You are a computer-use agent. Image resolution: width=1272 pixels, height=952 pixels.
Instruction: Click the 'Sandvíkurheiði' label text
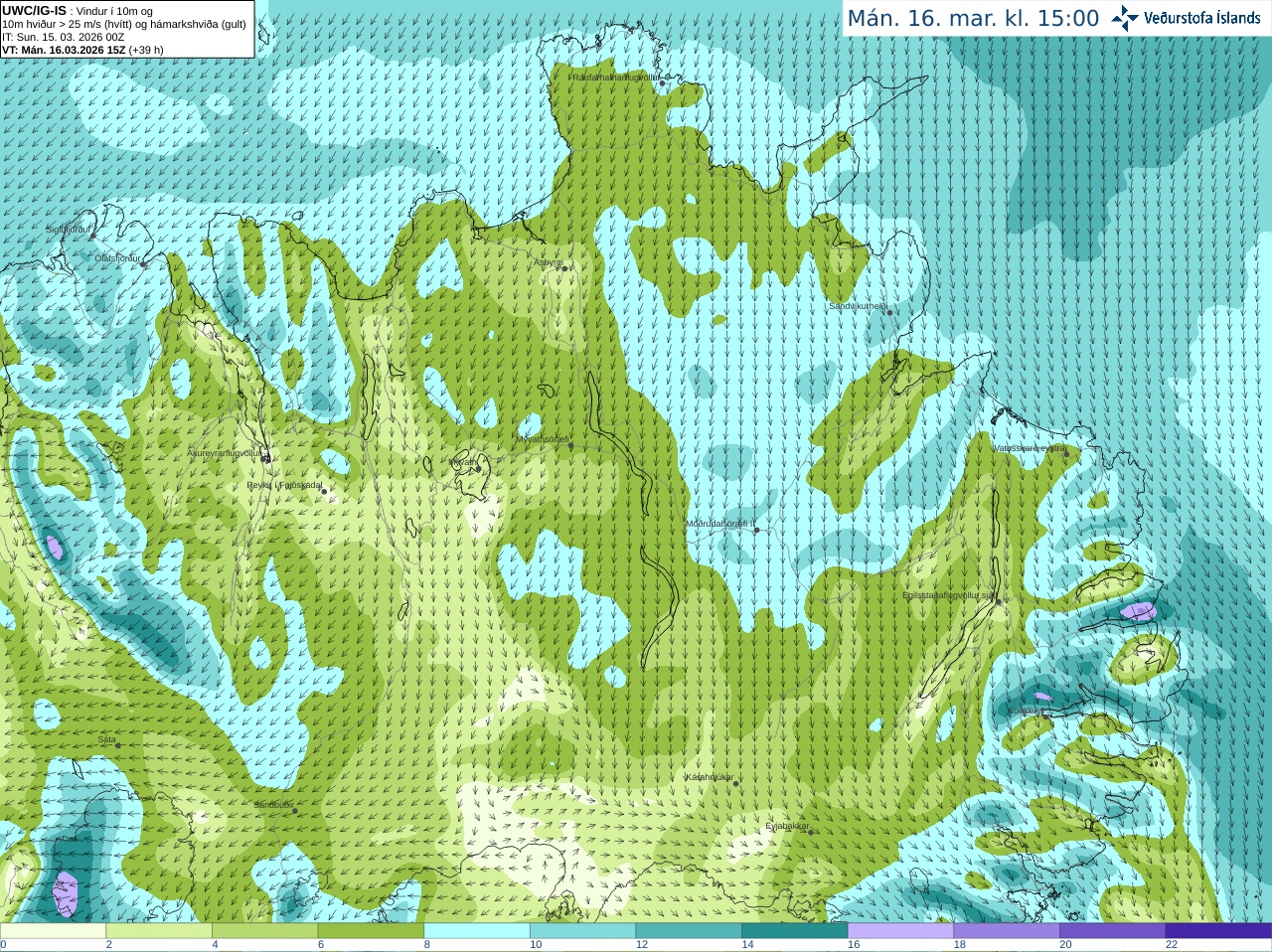pos(859,306)
